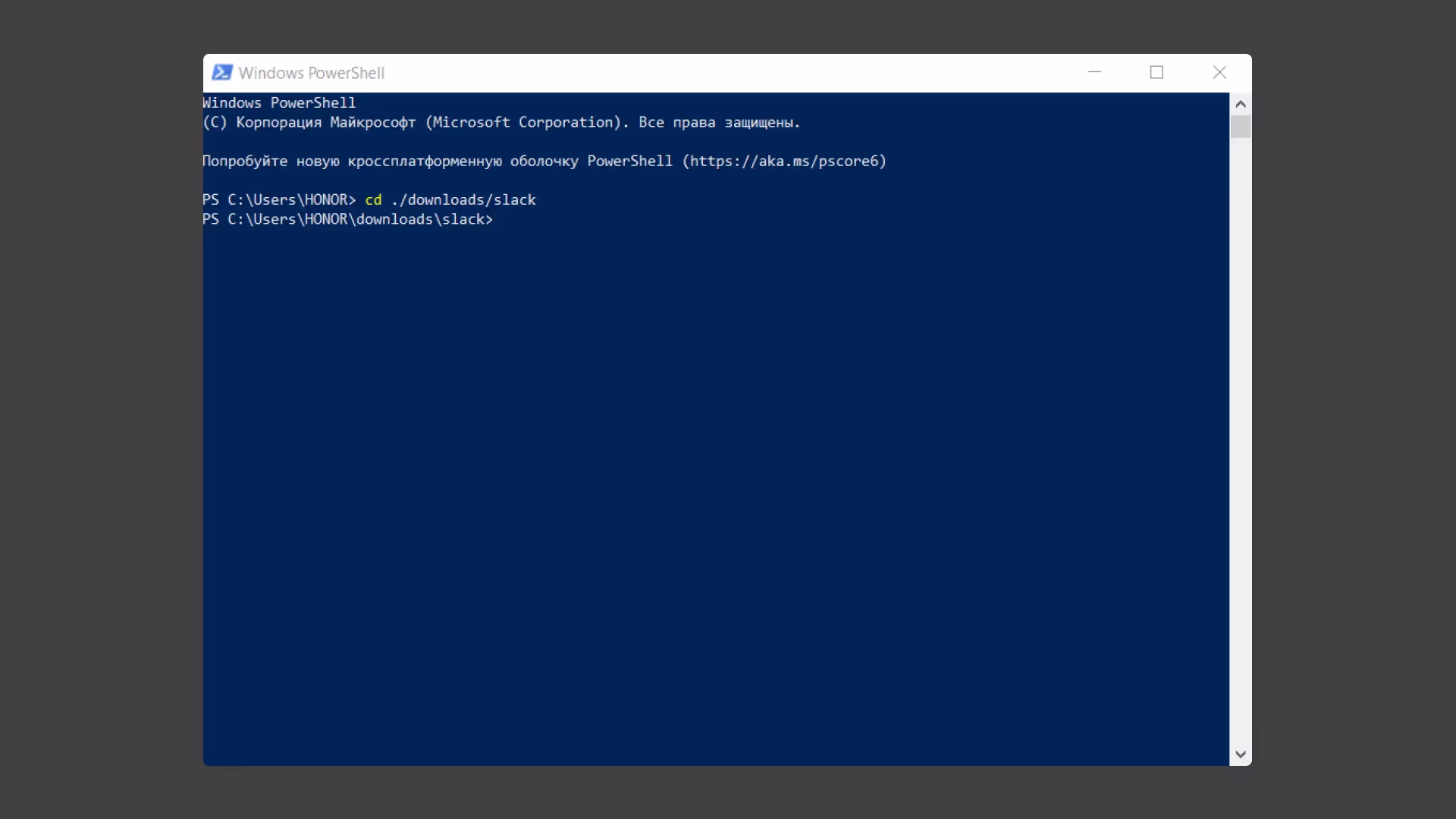Maximize the PowerShell window

point(1156,72)
